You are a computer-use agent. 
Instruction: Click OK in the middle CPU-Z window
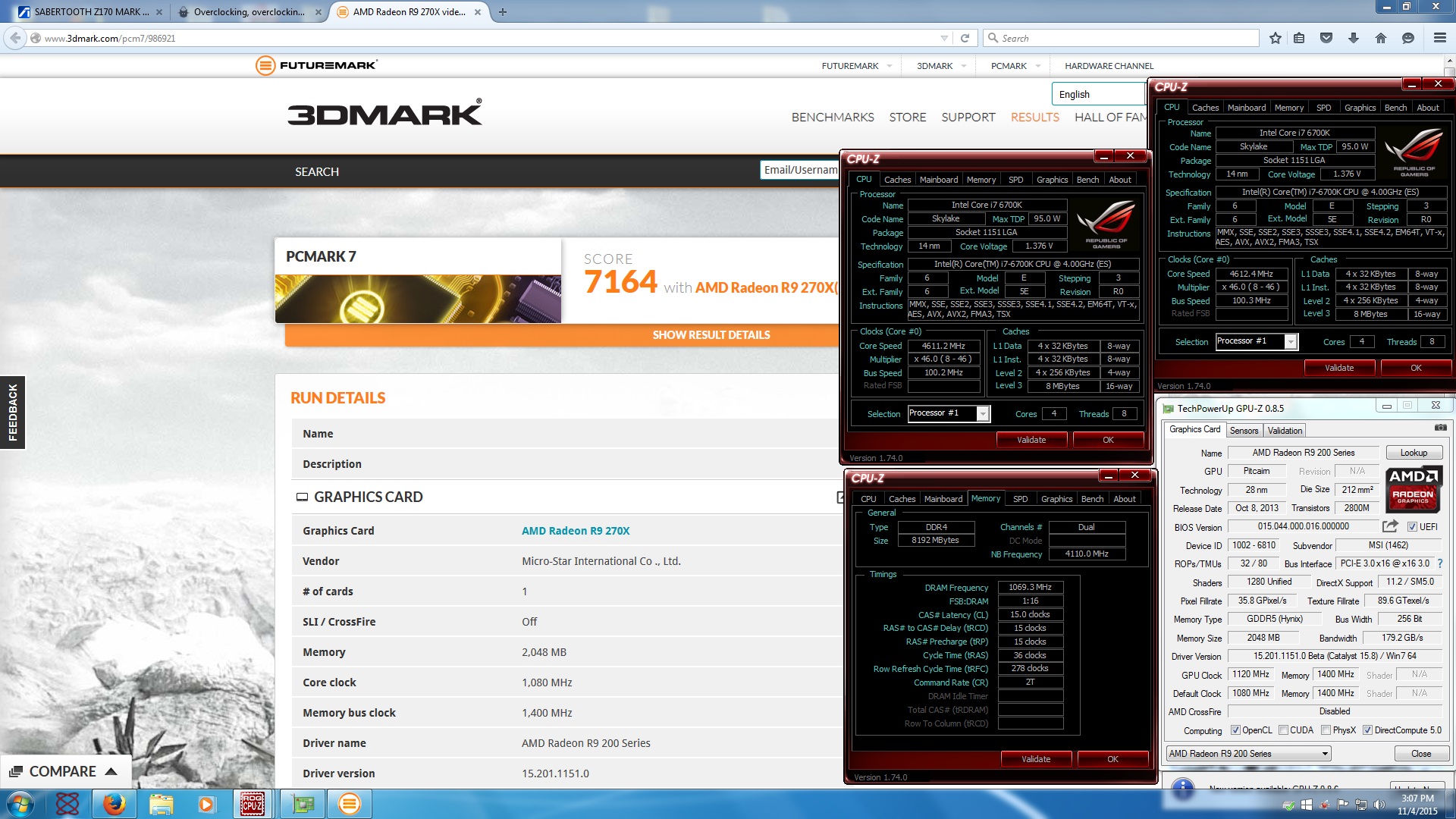click(x=1108, y=440)
